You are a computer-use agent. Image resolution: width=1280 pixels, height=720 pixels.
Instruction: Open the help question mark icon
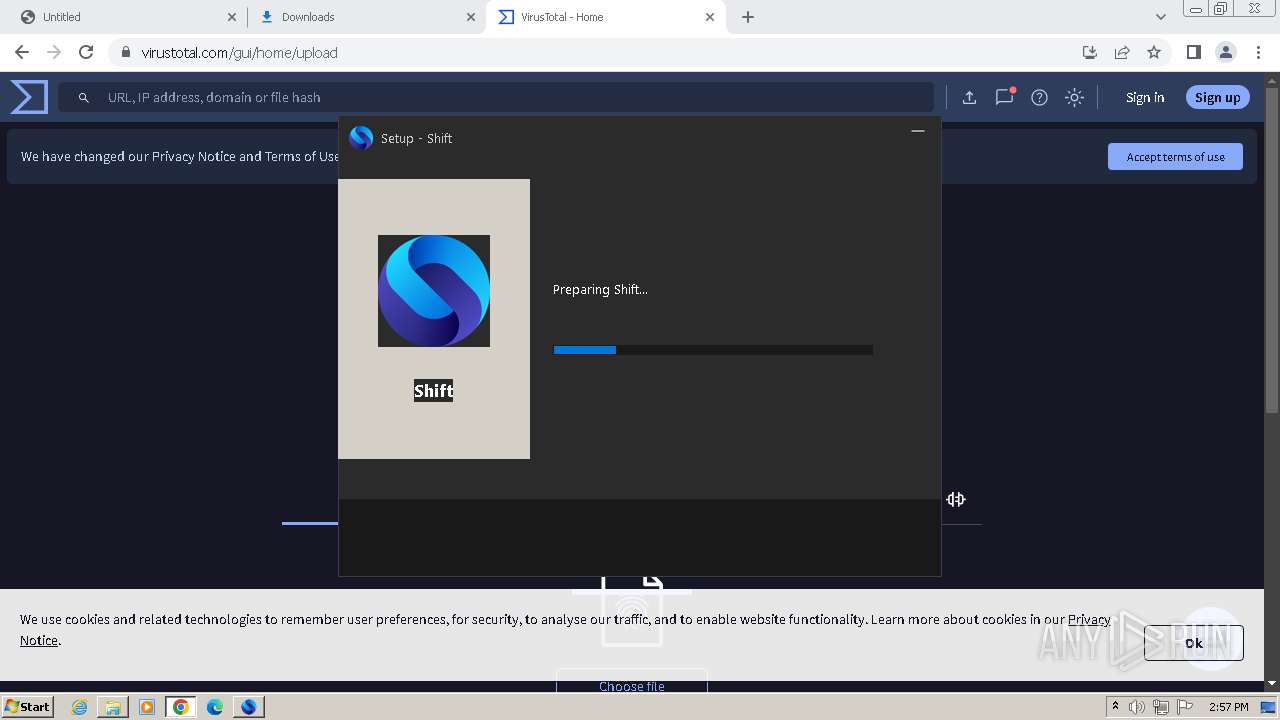pos(1039,97)
